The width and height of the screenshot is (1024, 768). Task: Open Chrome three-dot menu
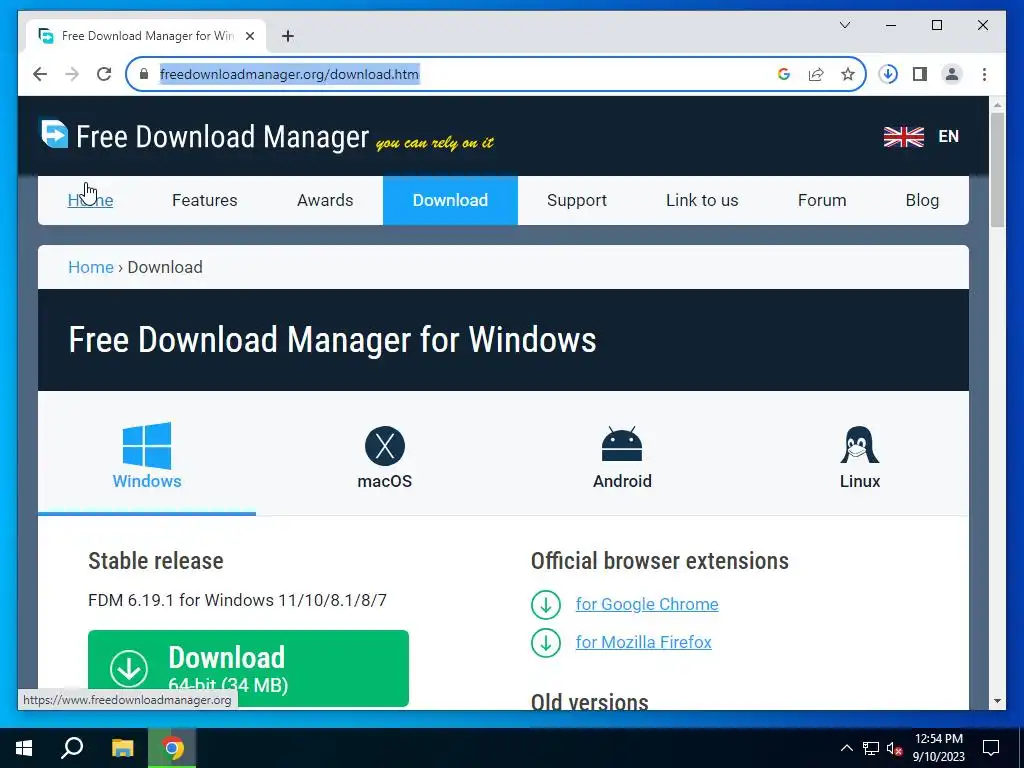tap(984, 74)
